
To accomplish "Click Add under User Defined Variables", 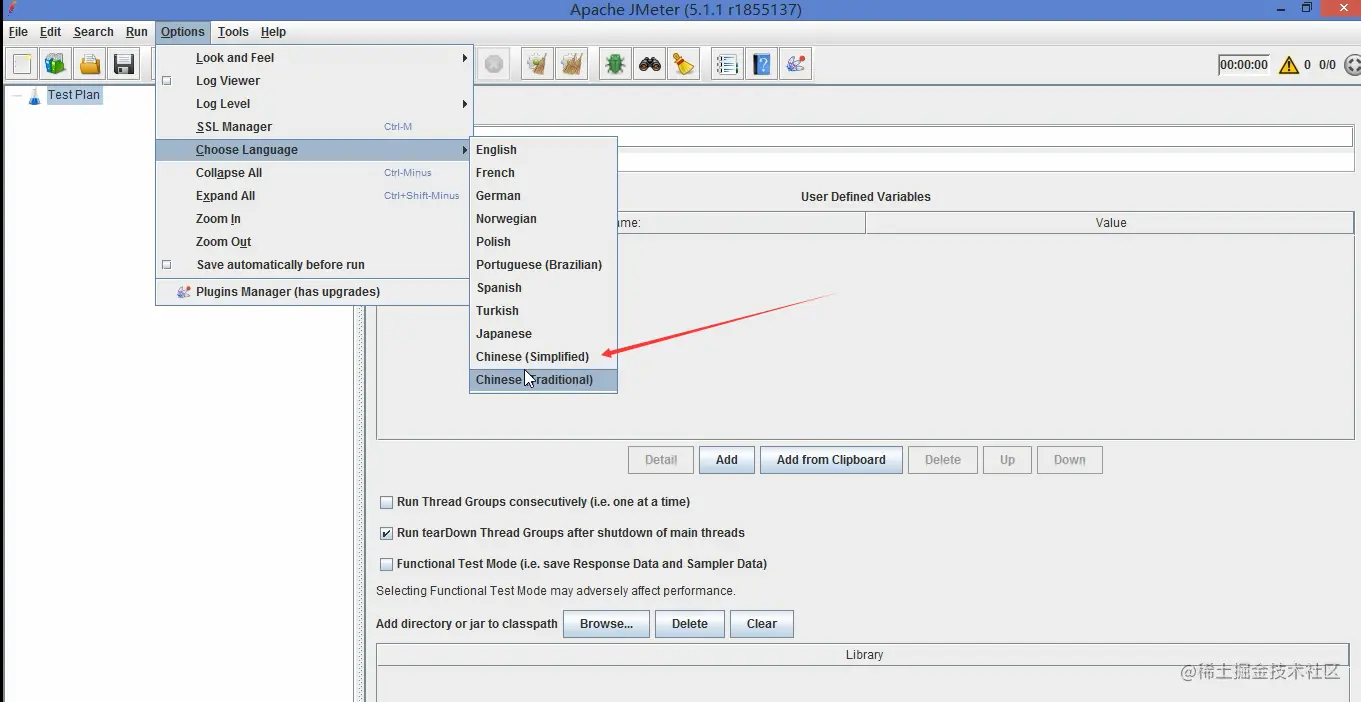I will tap(727, 460).
